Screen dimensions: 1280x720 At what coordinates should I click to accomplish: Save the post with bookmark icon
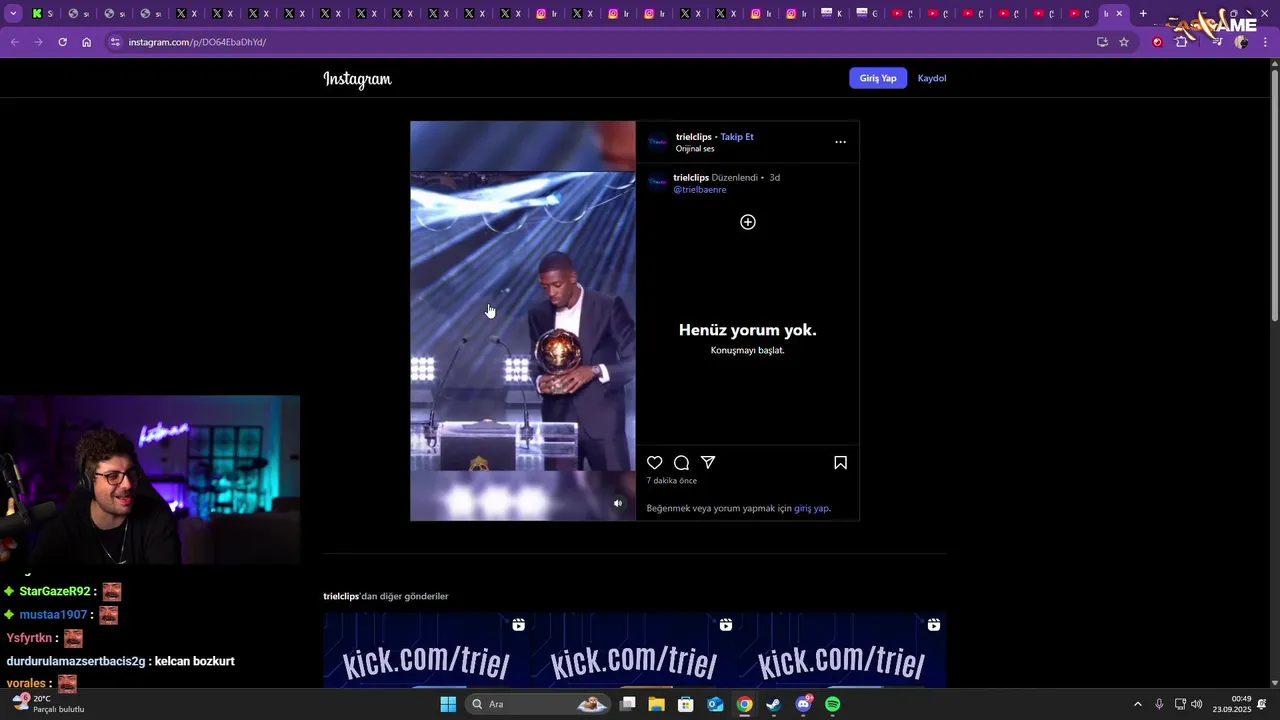(x=840, y=462)
